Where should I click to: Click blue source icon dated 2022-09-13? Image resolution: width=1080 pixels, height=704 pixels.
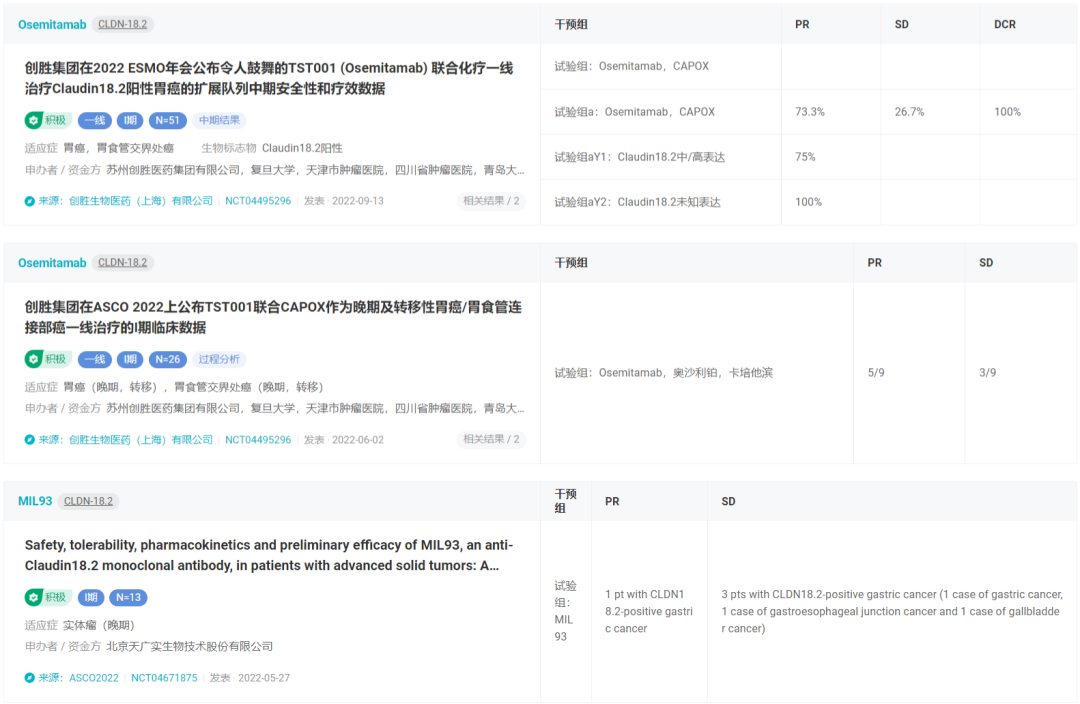(x=30, y=201)
